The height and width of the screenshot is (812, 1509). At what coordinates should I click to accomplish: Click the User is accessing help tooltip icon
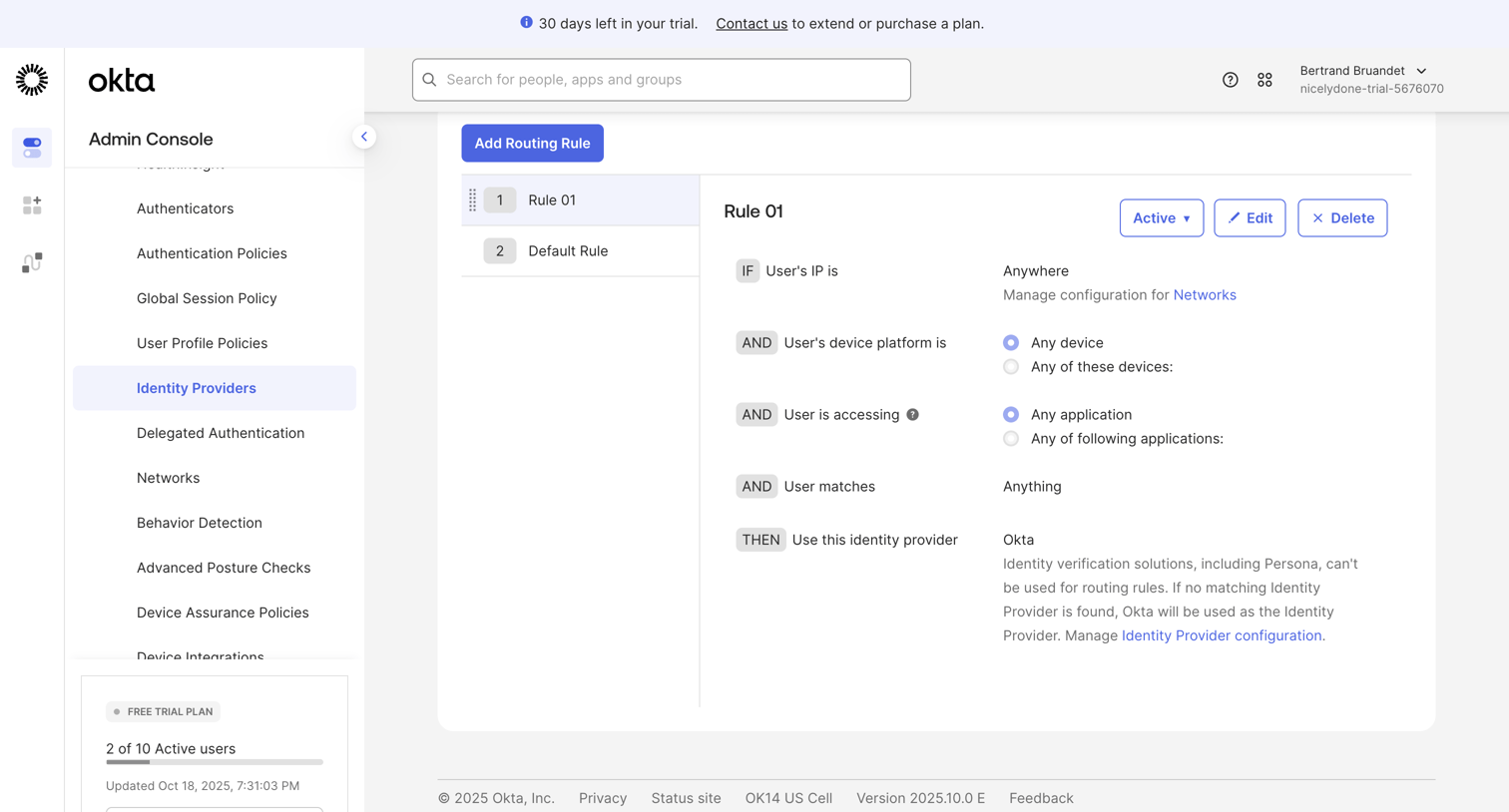click(x=912, y=414)
